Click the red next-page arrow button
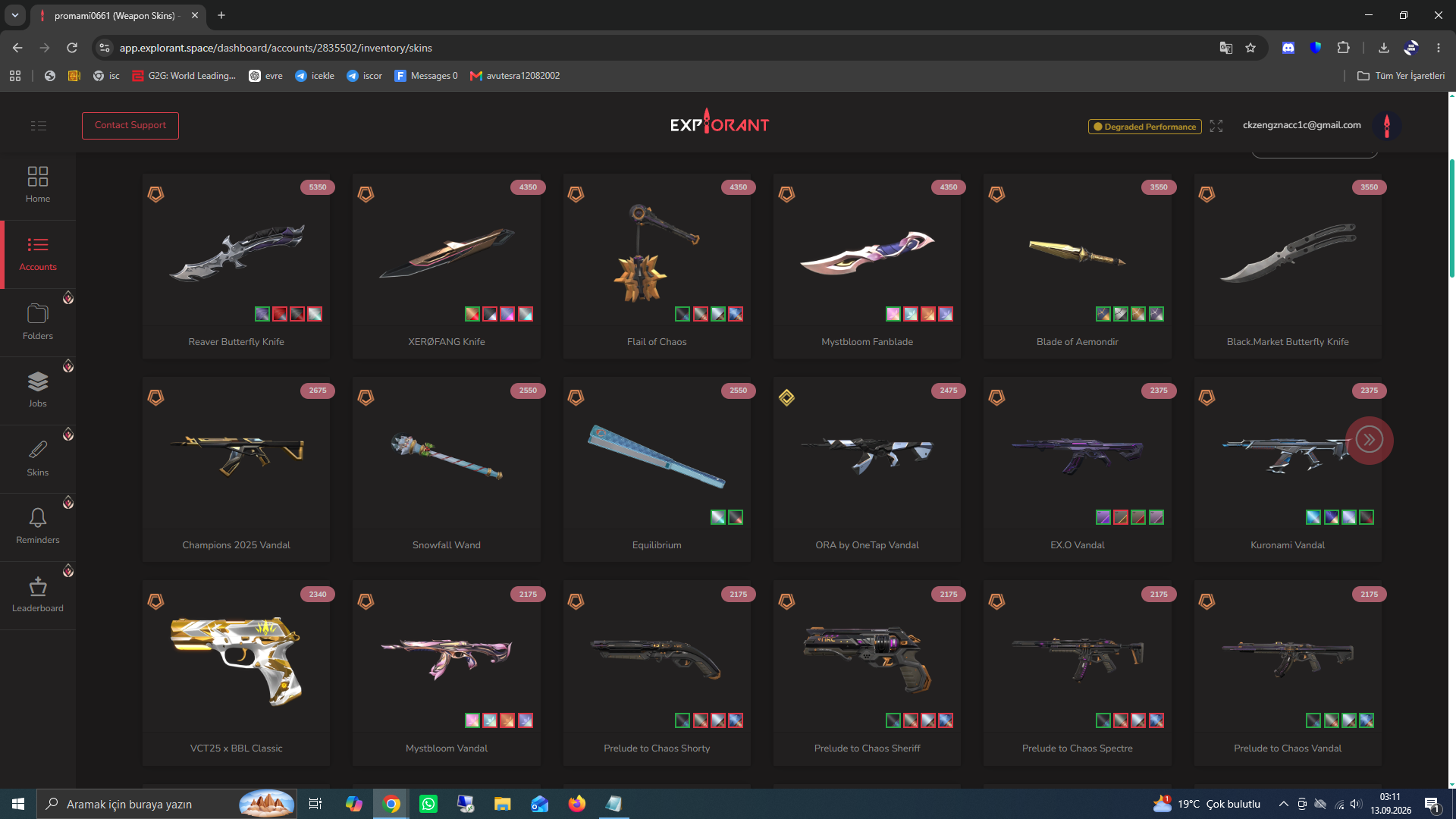 (x=1369, y=440)
